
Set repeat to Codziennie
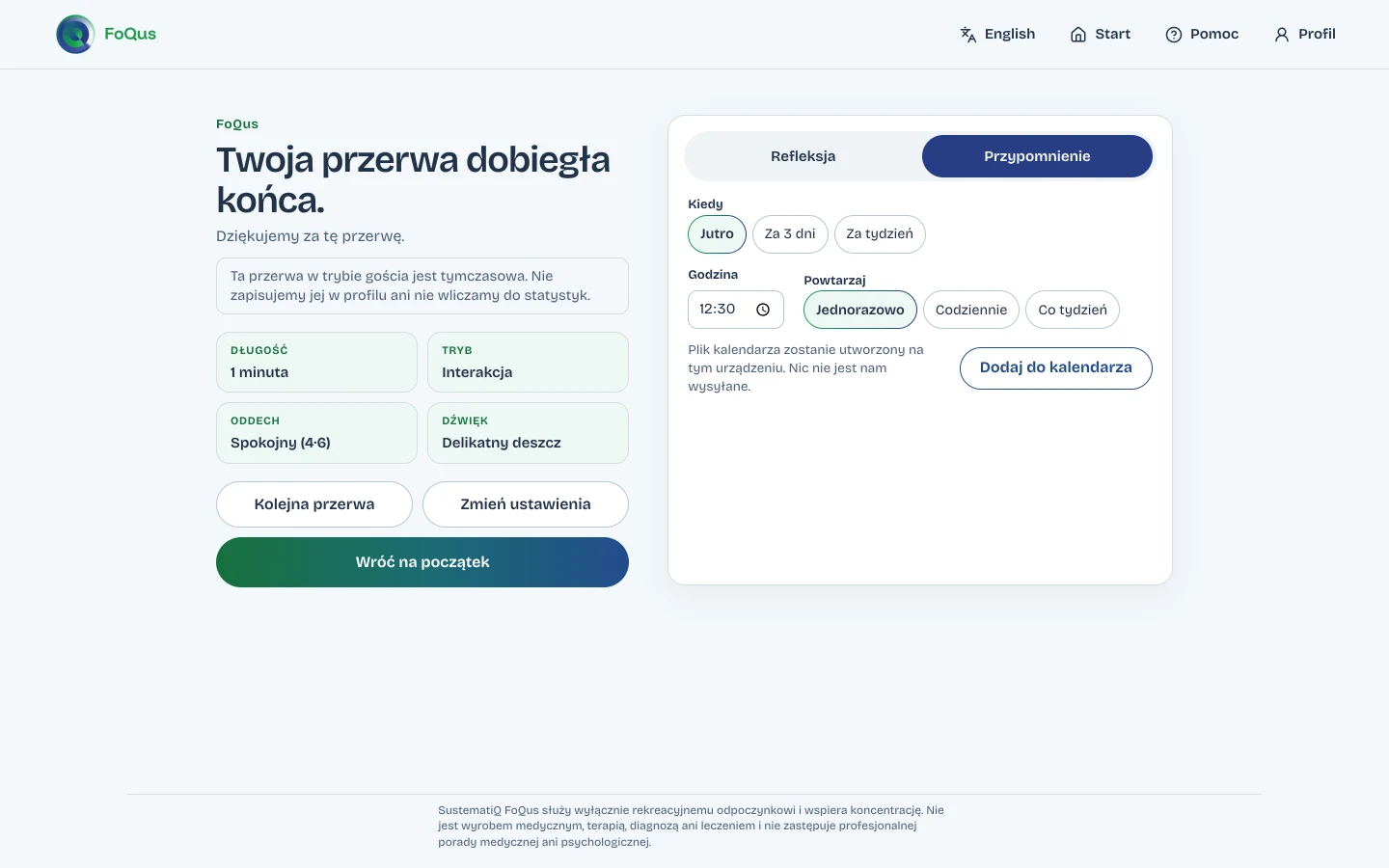[x=971, y=310]
